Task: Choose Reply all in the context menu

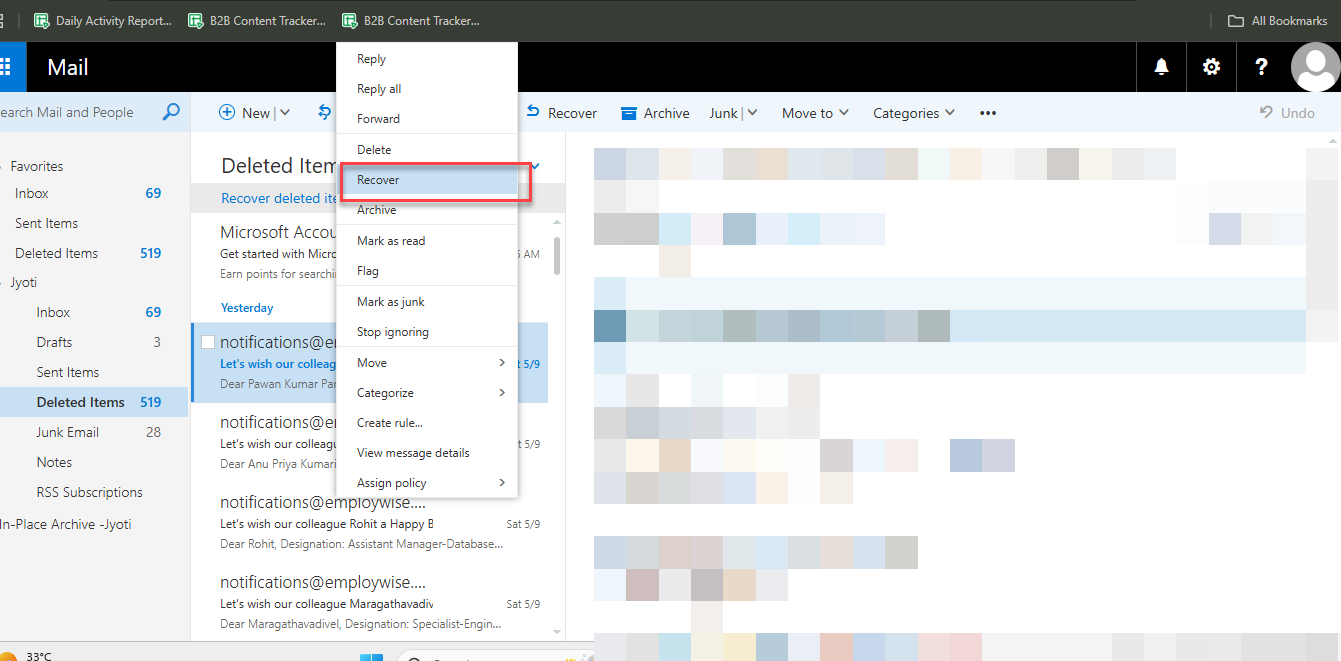Action: pyautogui.click(x=427, y=89)
